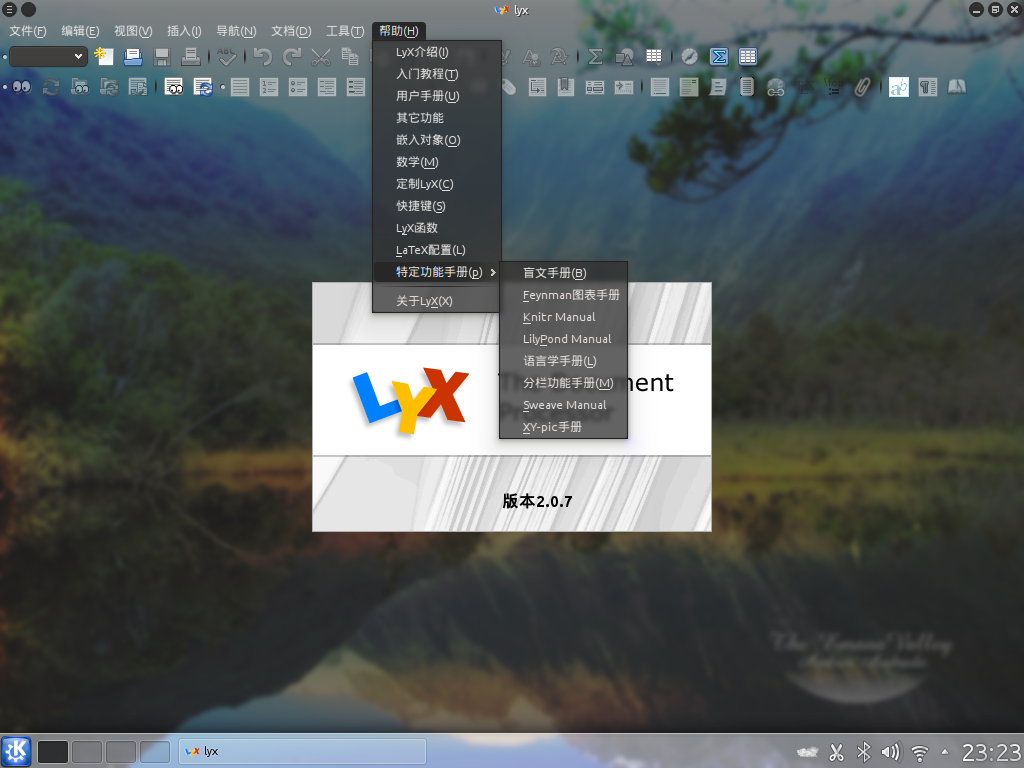
Task: Choose LaTeX配置(L) in help menu
Action: click(437, 250)
